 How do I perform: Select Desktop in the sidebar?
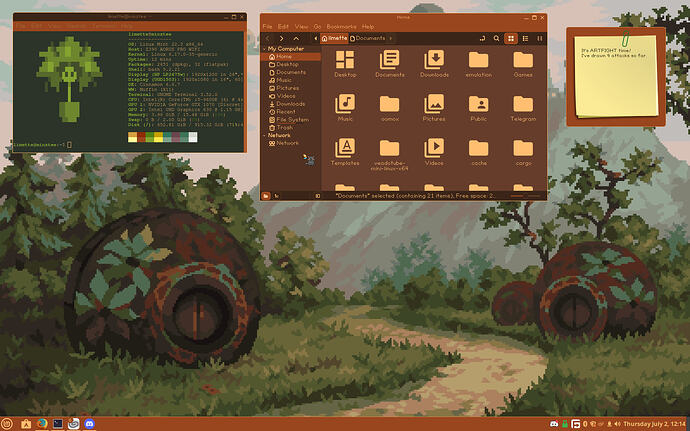(291, 64)
